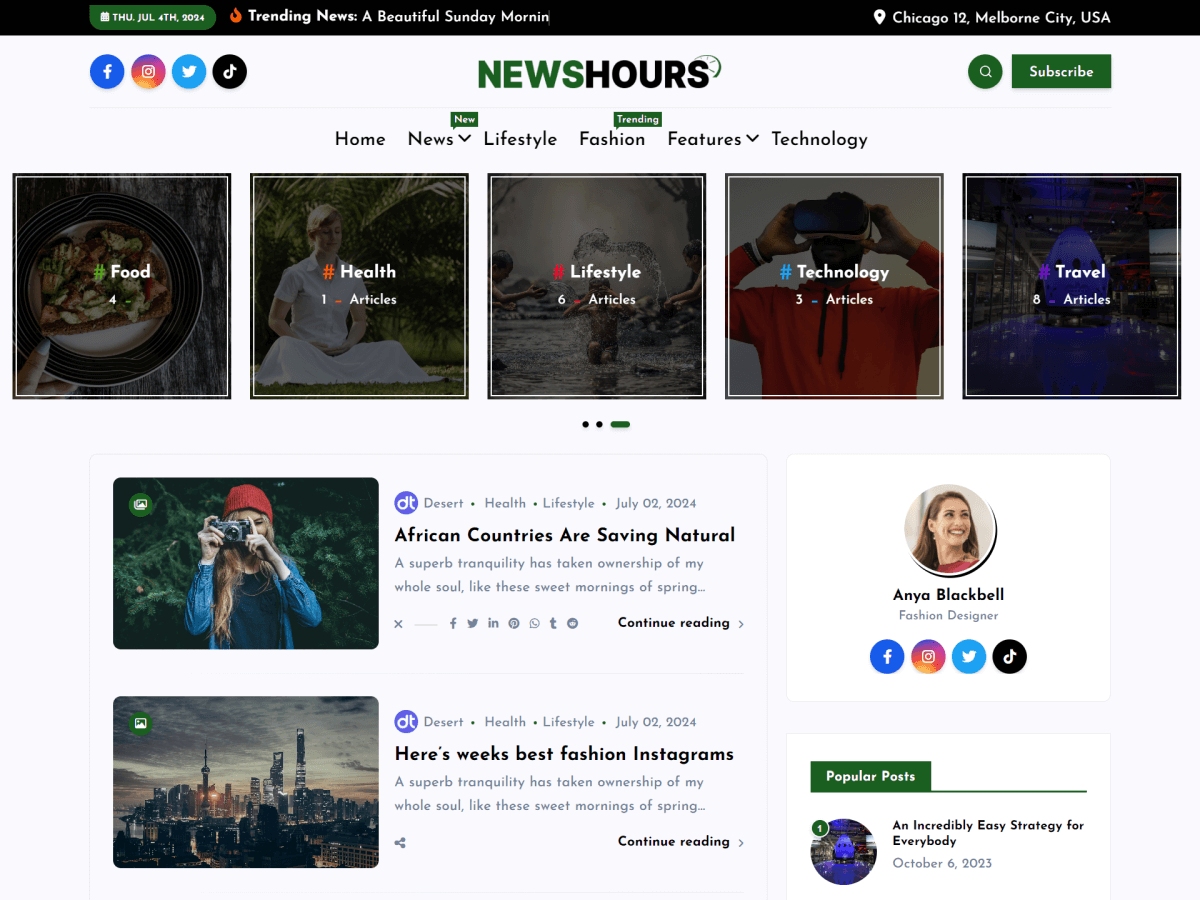Select the first carousel indicator dot
This screenshot has height=900, width=1200.
click(x=585, y=424)
